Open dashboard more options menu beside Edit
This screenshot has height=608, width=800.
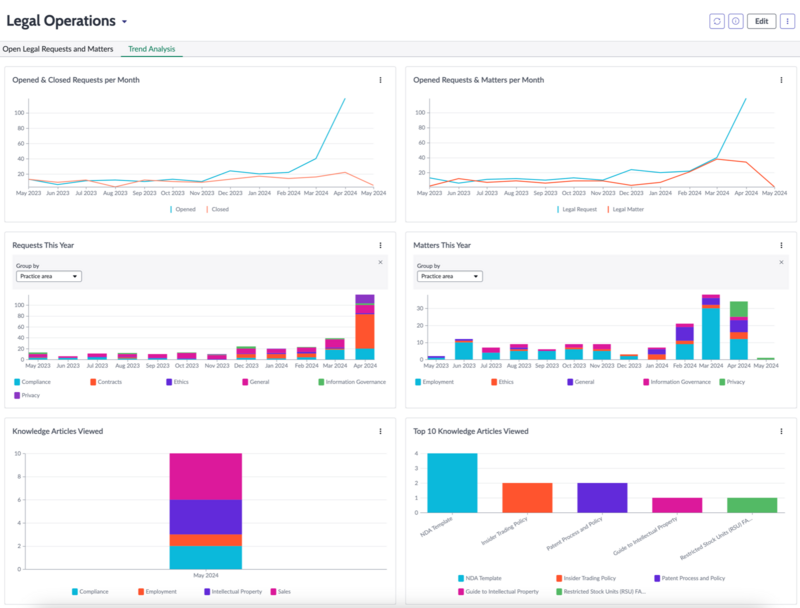(787, 21)
